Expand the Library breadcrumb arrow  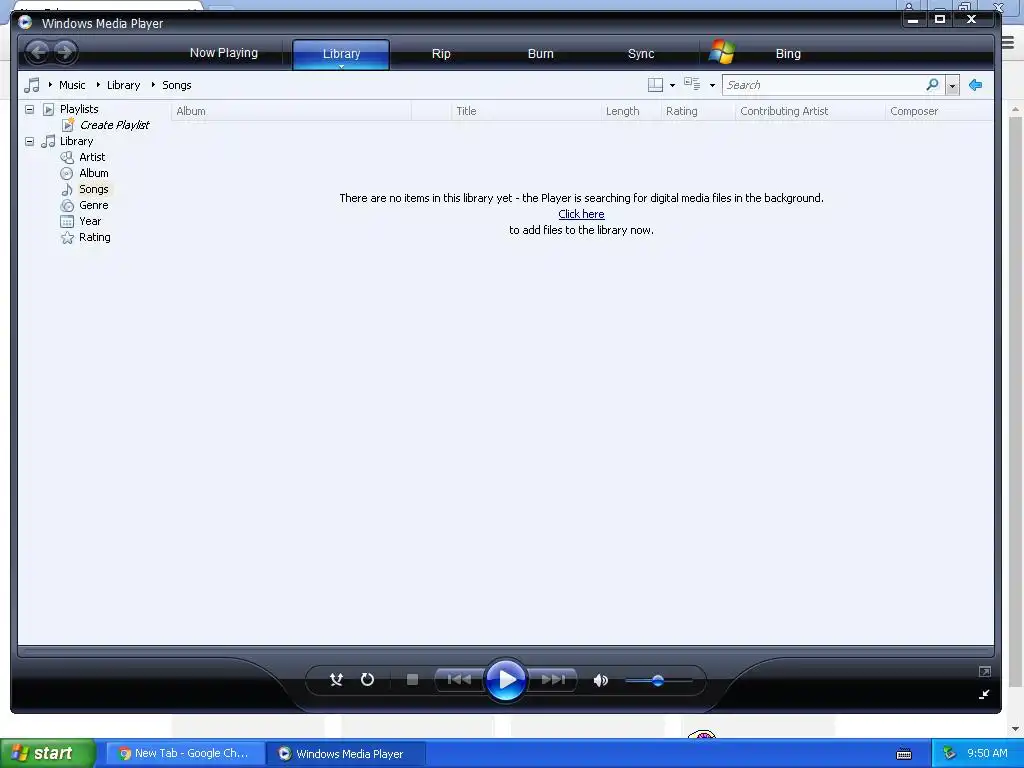[x=98, y=85]
